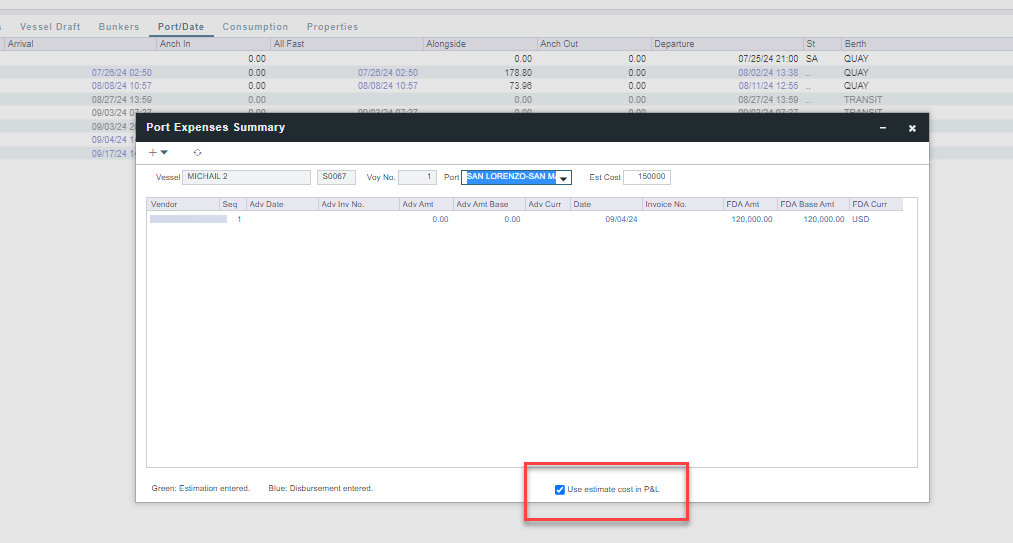
Task: Switch to the Consumption tab
Action: point(255,27)
